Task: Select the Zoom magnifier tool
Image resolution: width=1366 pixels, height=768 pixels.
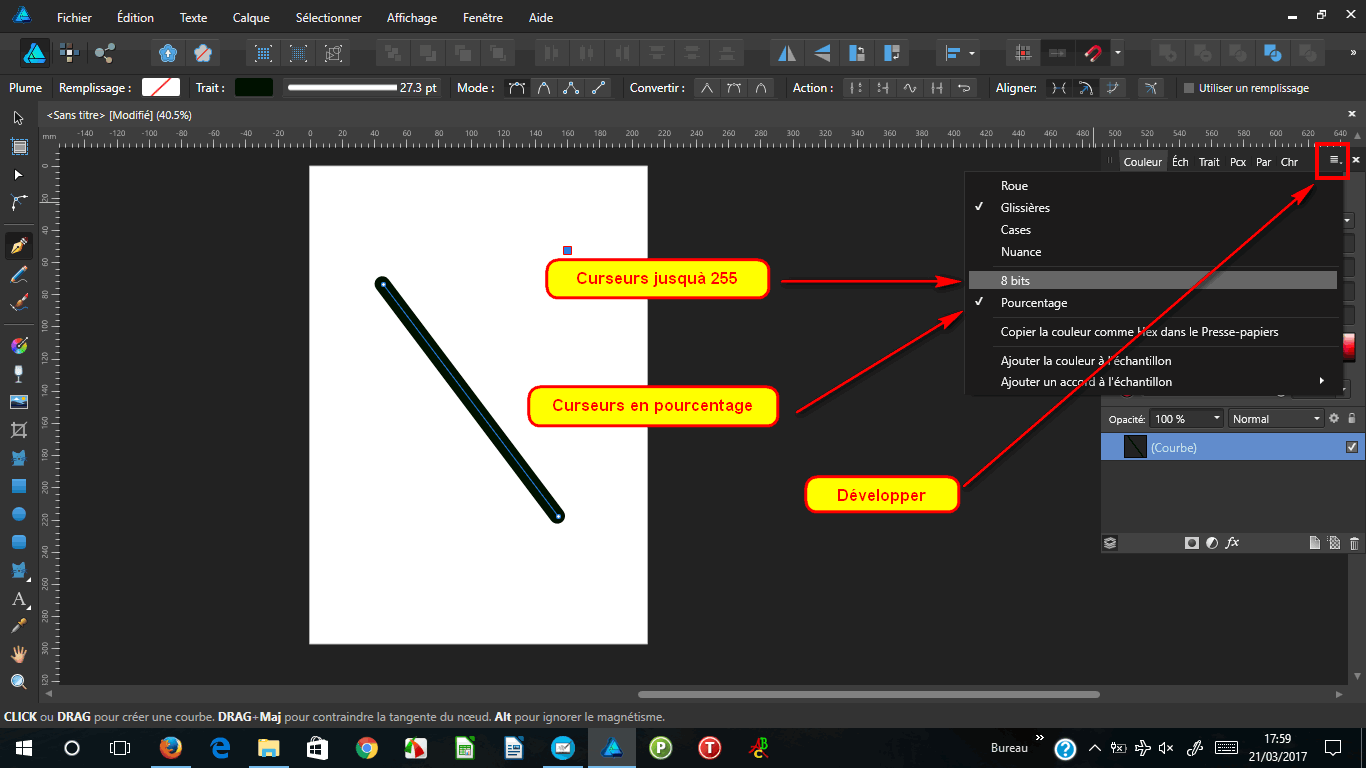Action: 18,682
